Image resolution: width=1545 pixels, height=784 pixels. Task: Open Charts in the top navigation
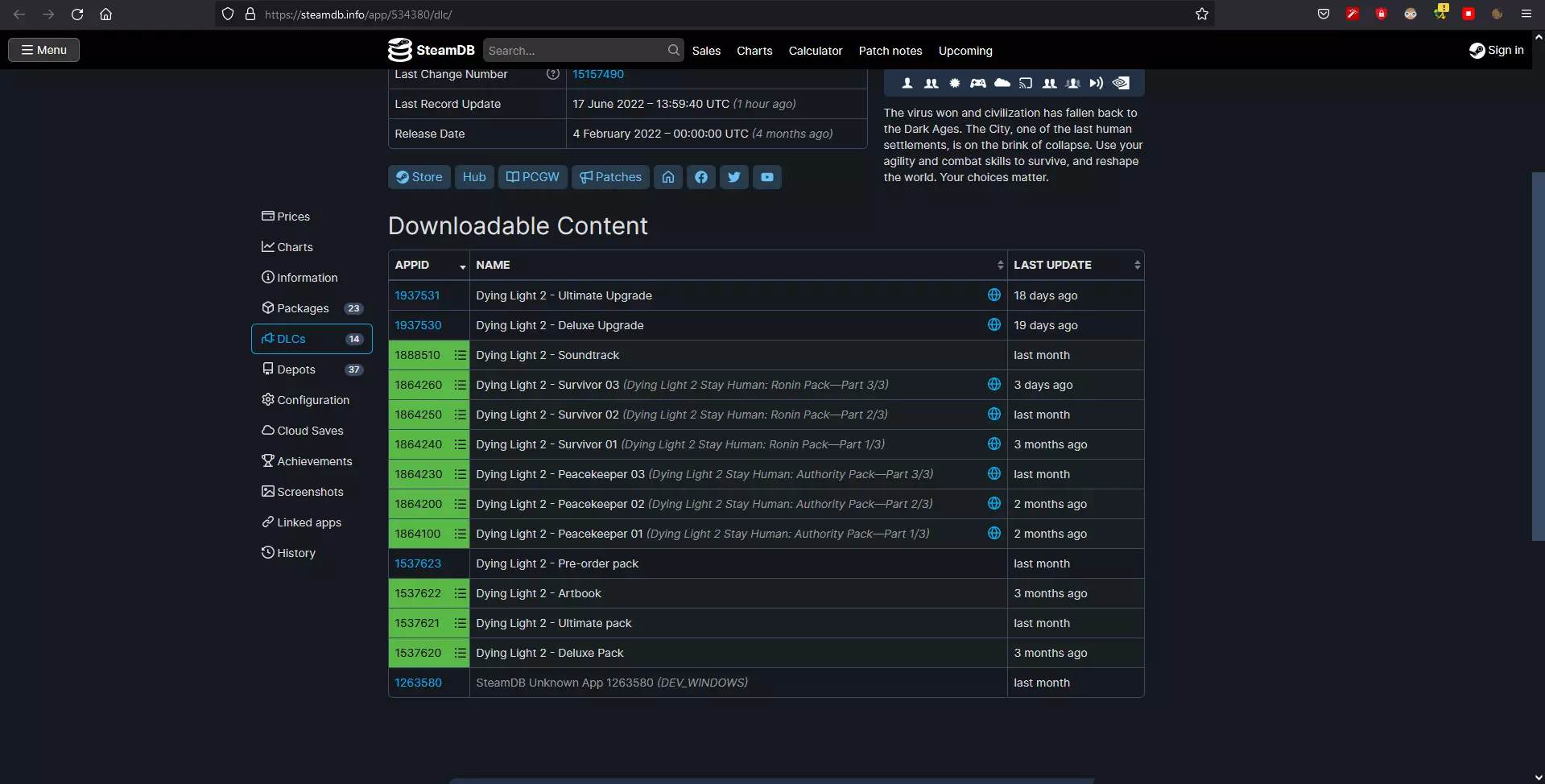[x=754, y=51]
